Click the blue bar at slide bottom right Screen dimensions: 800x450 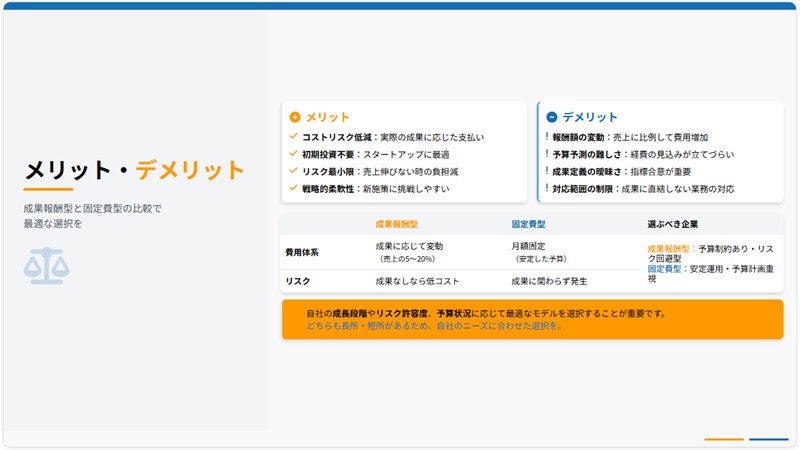(x=768, y=439)
